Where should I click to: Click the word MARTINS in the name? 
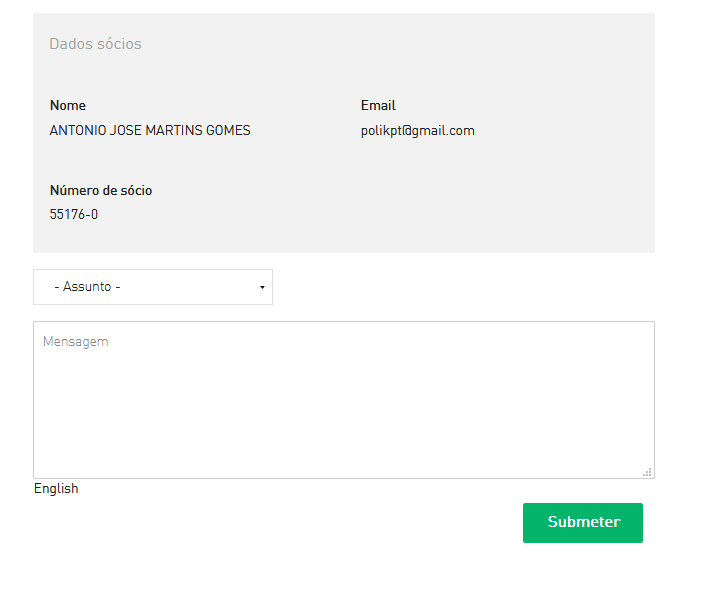pos(174,131)
